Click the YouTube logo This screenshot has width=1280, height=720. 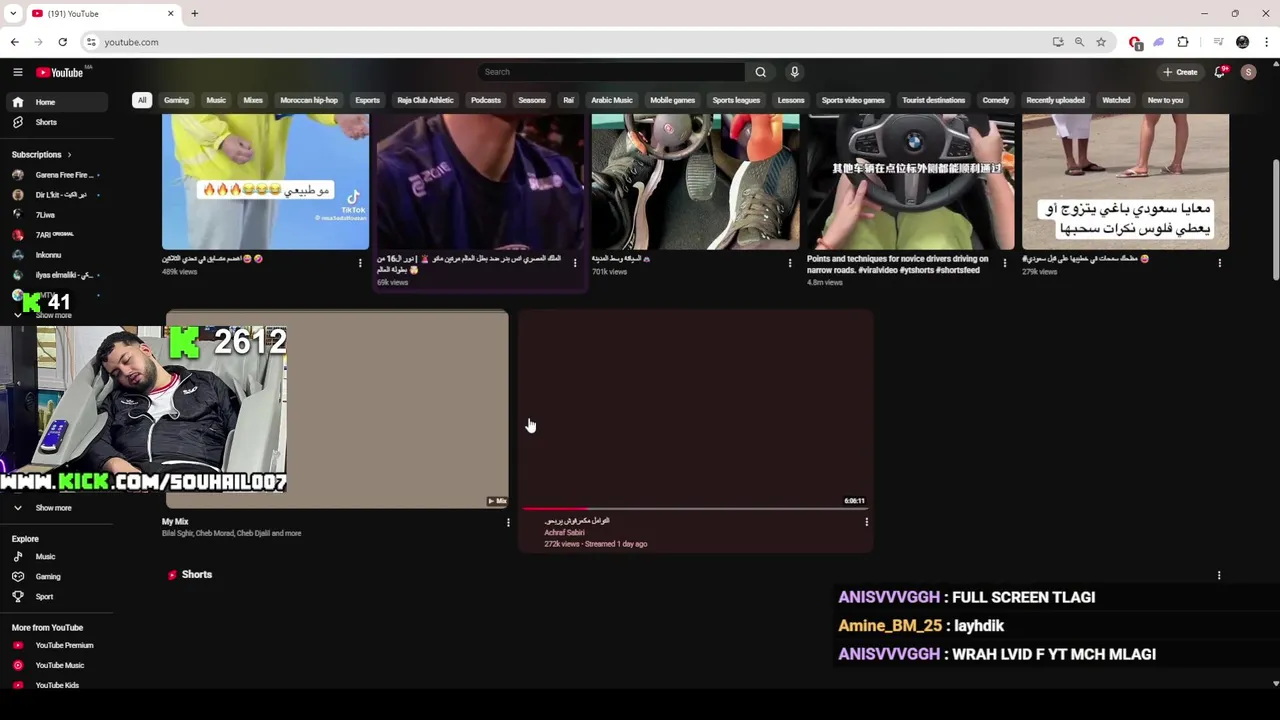pyautogui.click(x=60, y=72)
